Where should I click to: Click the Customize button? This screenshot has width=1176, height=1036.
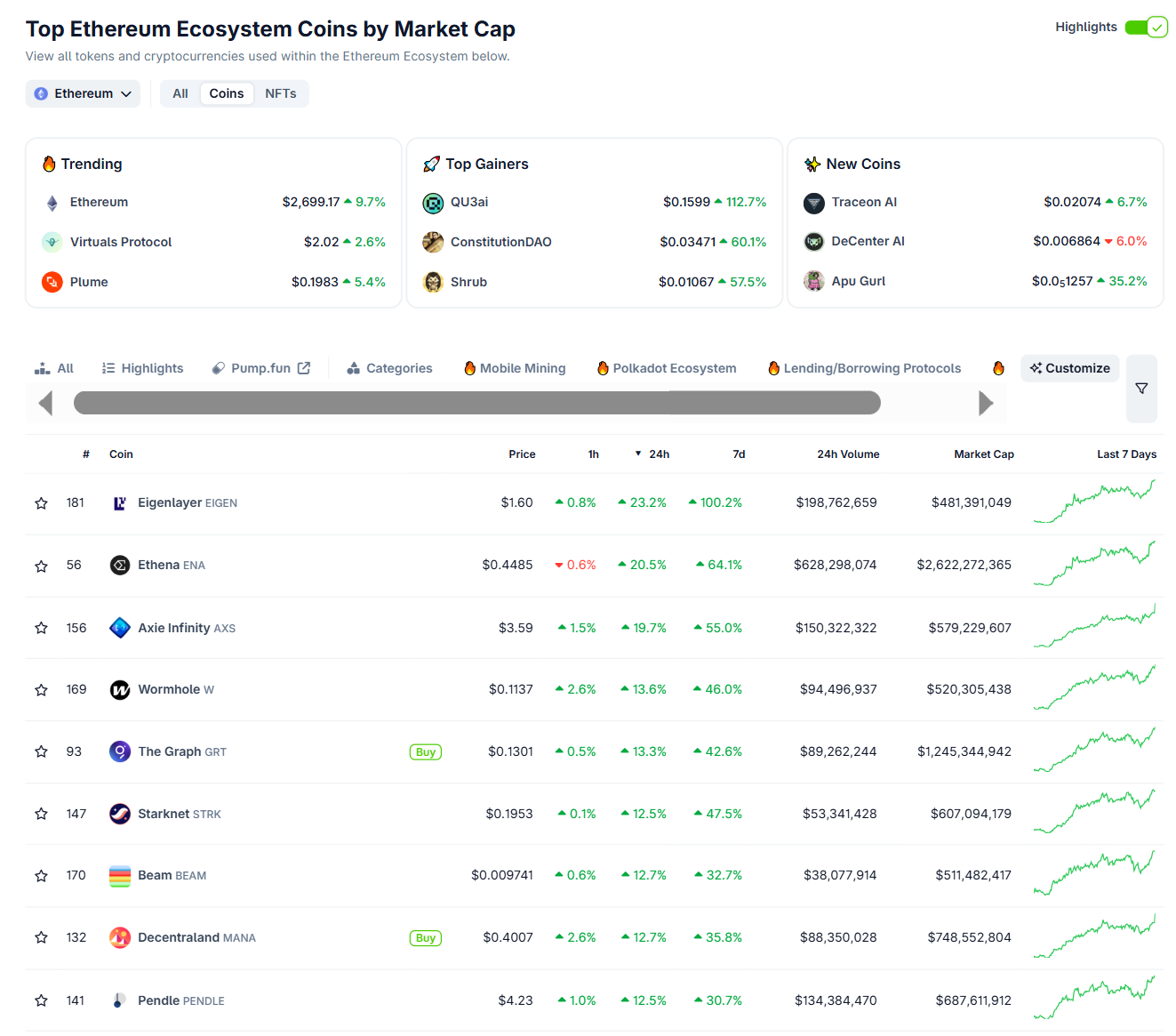click(1069, 368)
